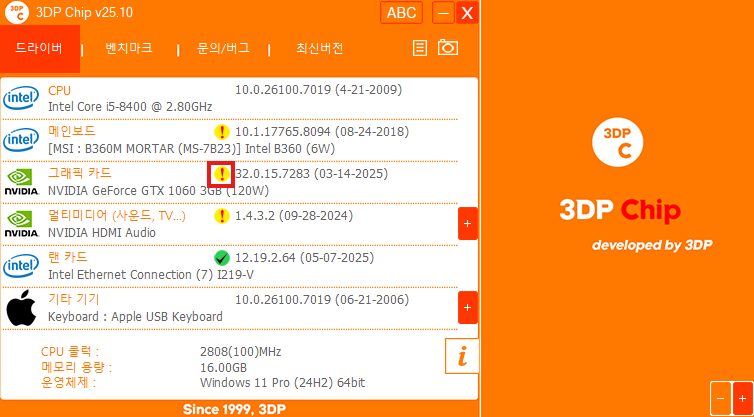Click the ABC language button
This screenshot has height=417, width=754.
(x=402, y=13)
